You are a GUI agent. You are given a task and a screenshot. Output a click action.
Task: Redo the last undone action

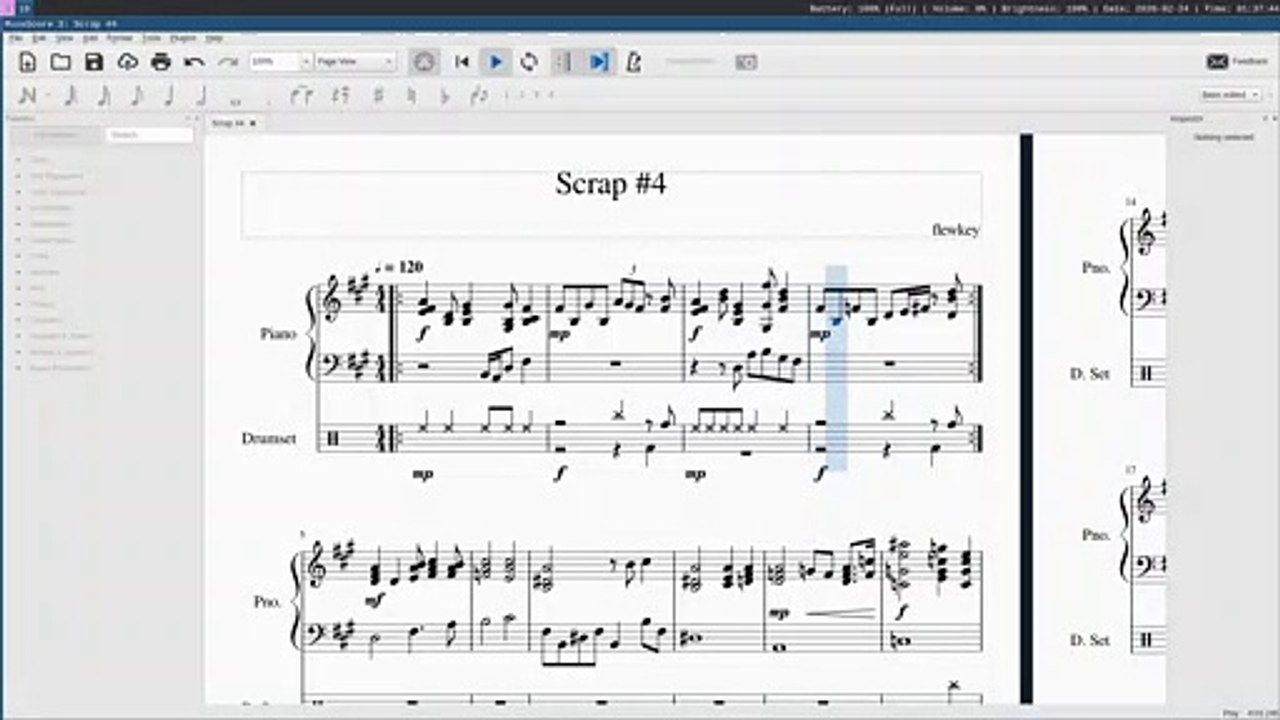(x=228, y=62)
